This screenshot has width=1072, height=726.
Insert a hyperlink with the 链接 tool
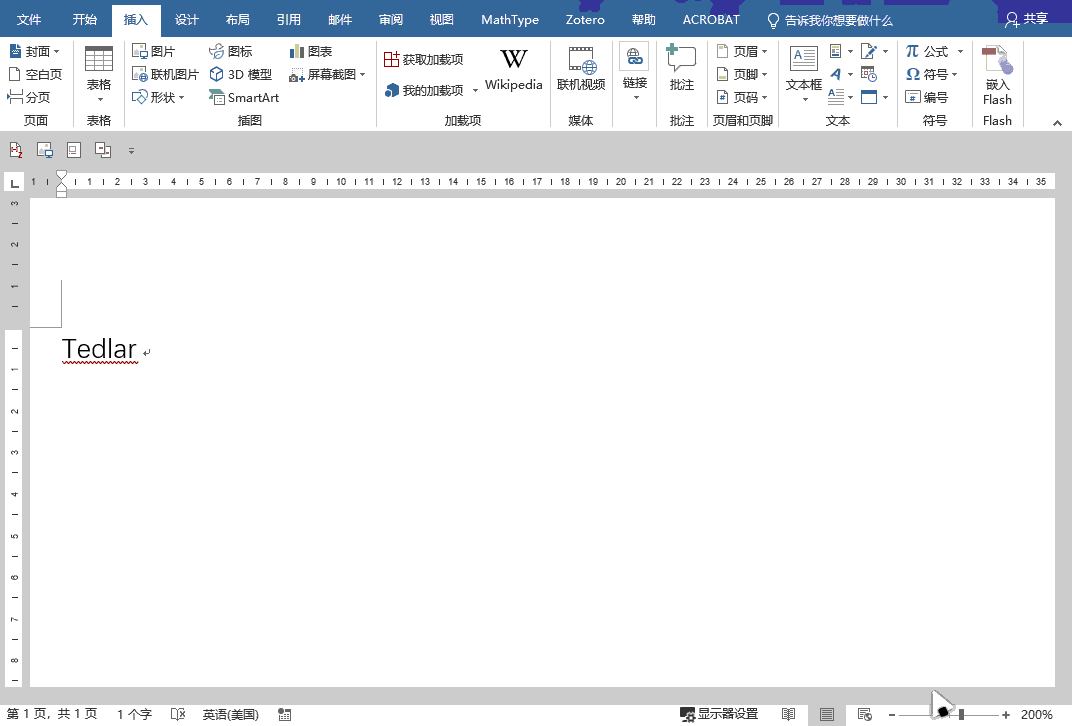tap(634, 68)
